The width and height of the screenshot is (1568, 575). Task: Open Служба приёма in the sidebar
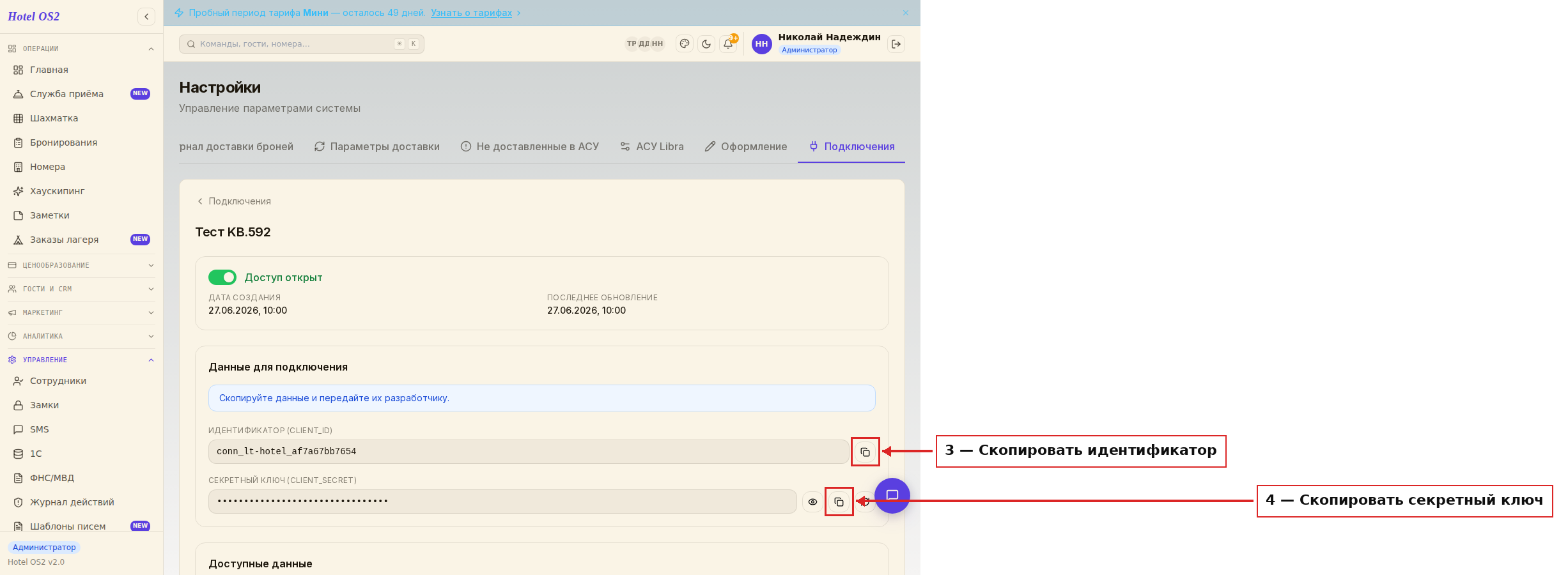(x=81, y=94)
